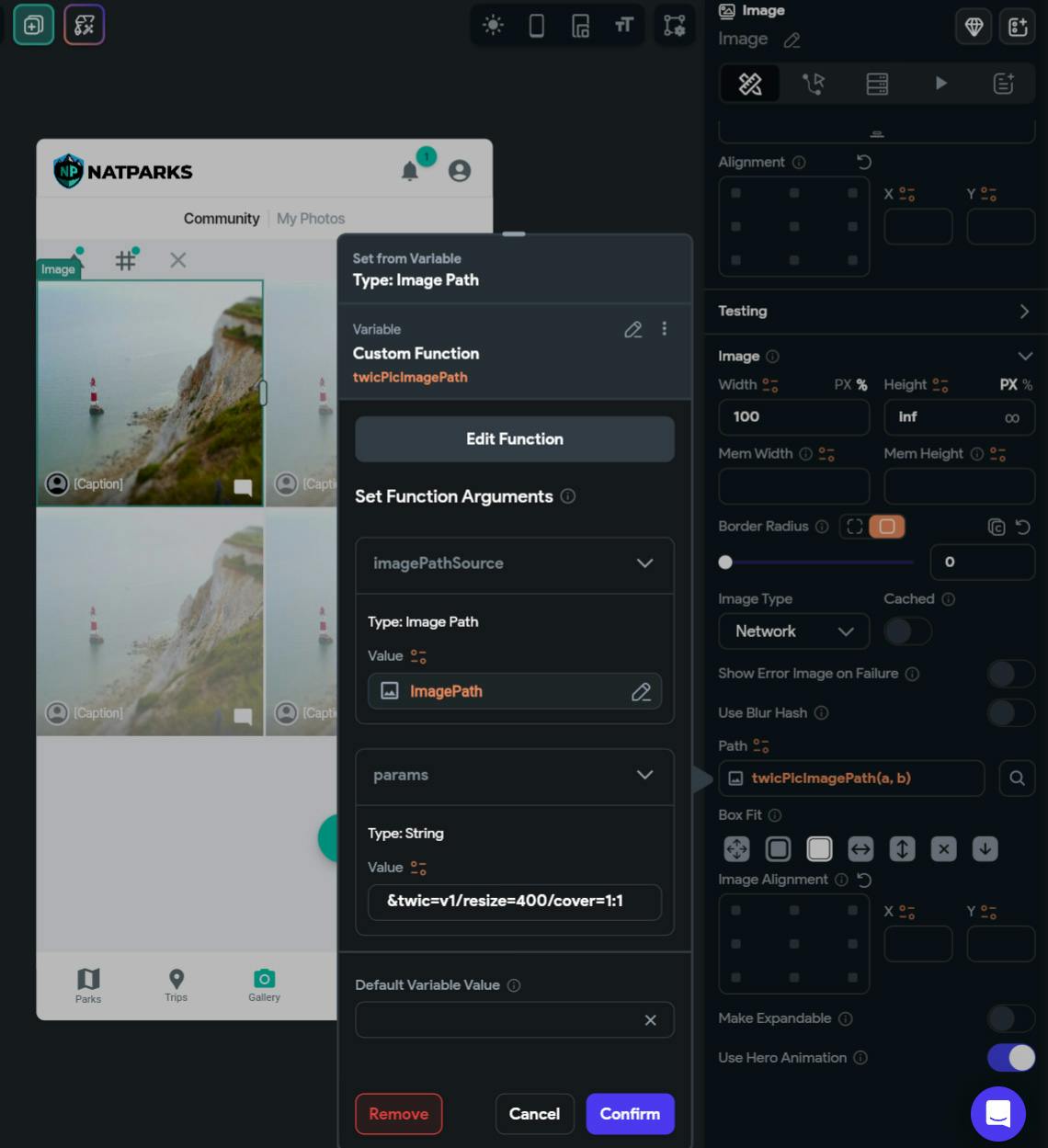The width and height of the screenshot is (1048, 1148).
Task: Edit the ImagePath value pencil
Action: 642,692
